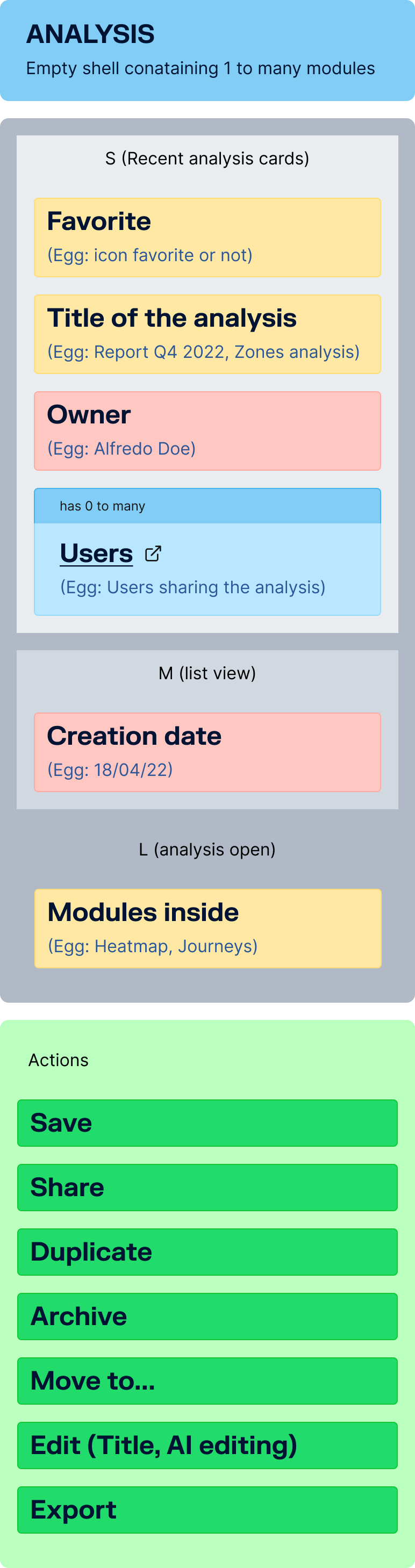The image size is (415, 1568).
Task: Select Edit (Title, AI editing) action
Action: (x=207, y=1445)
